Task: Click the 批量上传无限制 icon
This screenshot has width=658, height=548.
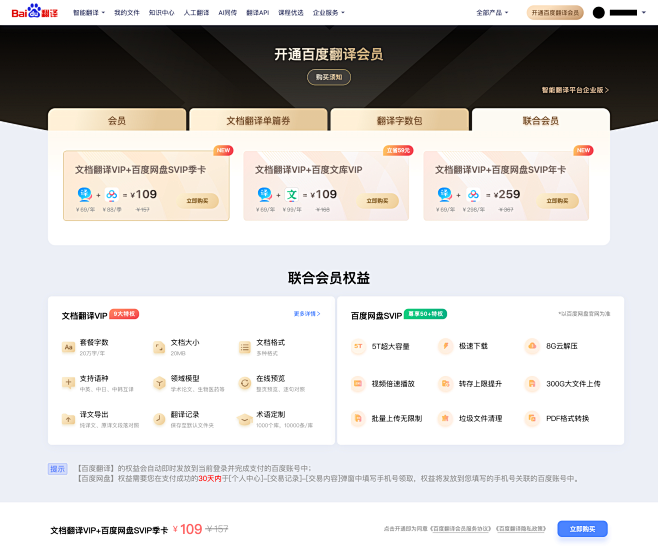Action: click(358, 418)
